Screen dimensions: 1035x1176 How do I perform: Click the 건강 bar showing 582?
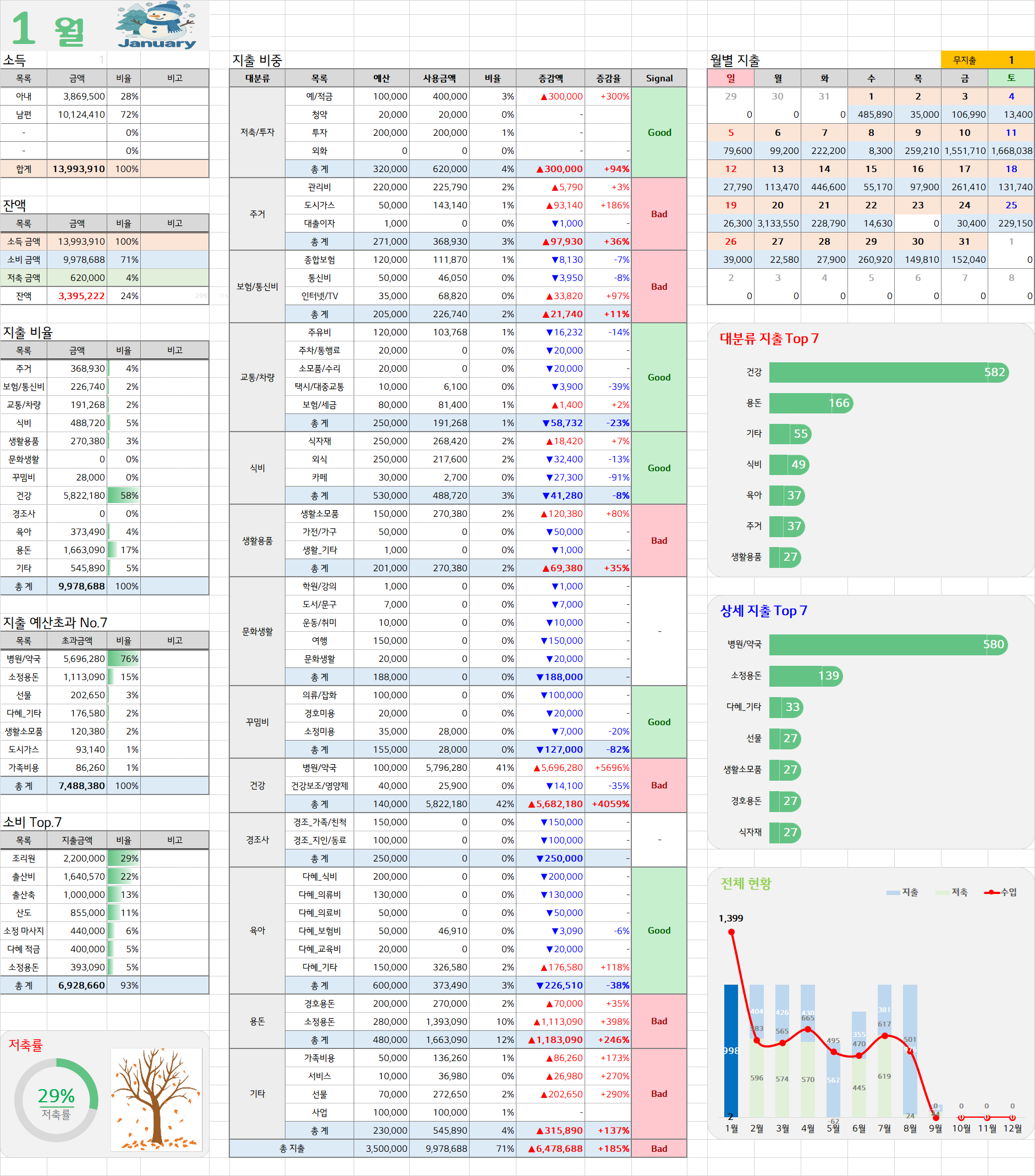click(x=889, y=372)
